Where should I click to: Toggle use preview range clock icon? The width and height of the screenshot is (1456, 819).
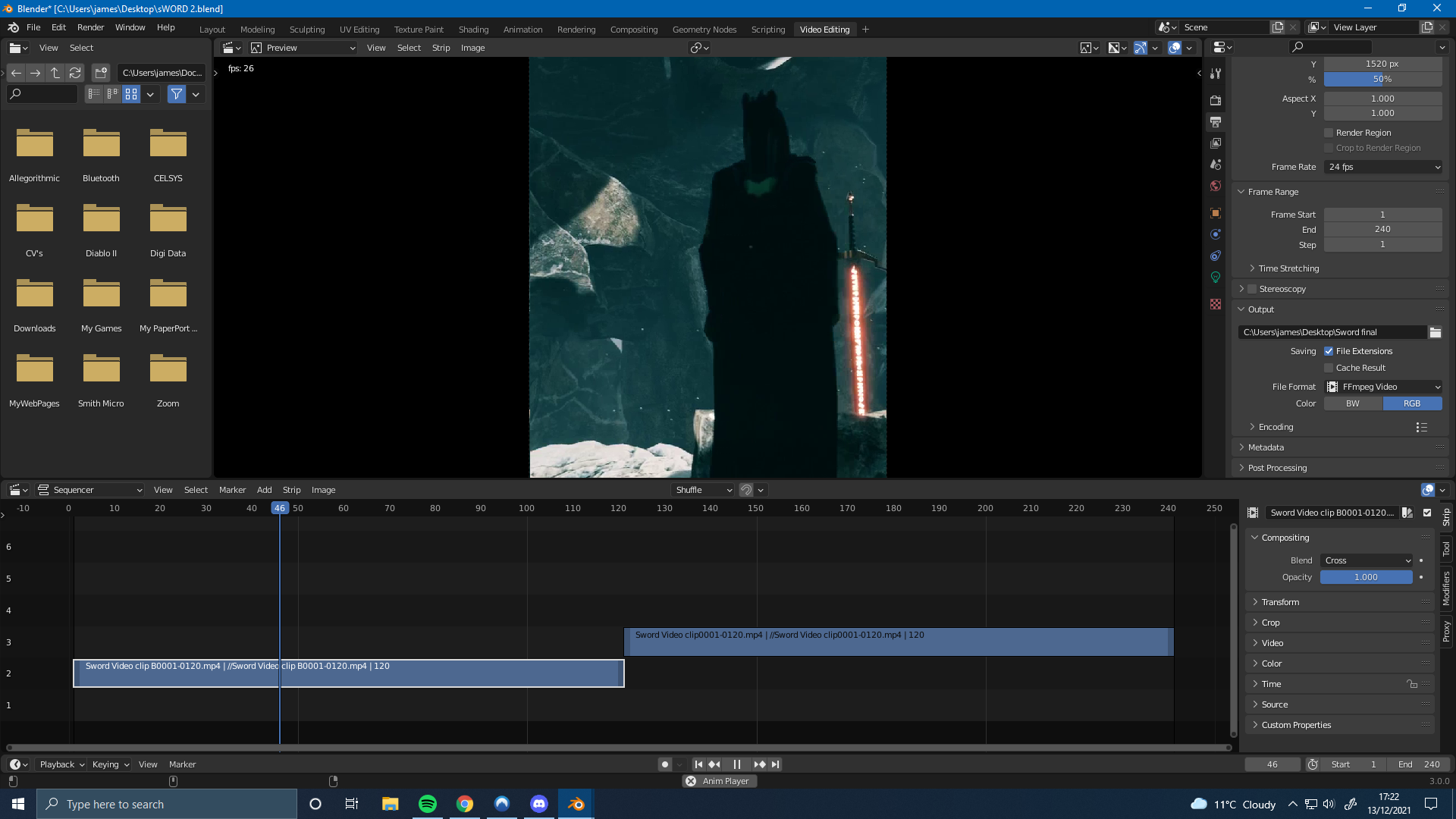point(1313,764)
